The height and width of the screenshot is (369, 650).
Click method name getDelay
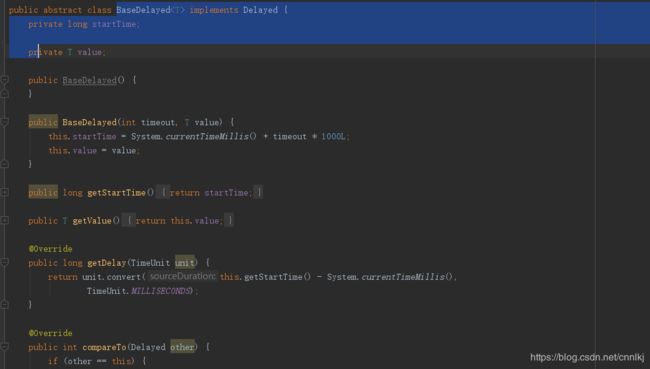coord(107,263)
